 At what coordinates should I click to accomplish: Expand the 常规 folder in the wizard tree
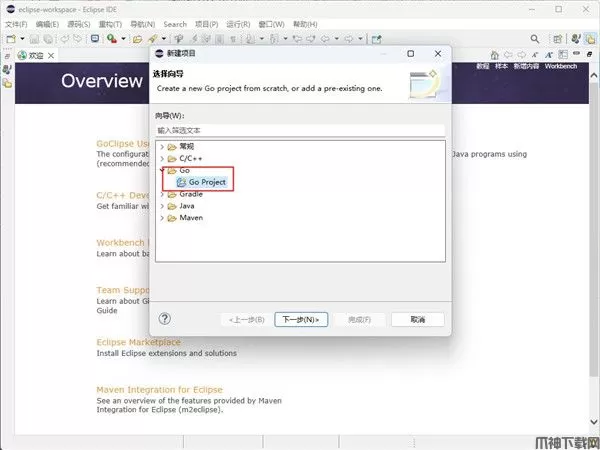[x=162, y=147]
